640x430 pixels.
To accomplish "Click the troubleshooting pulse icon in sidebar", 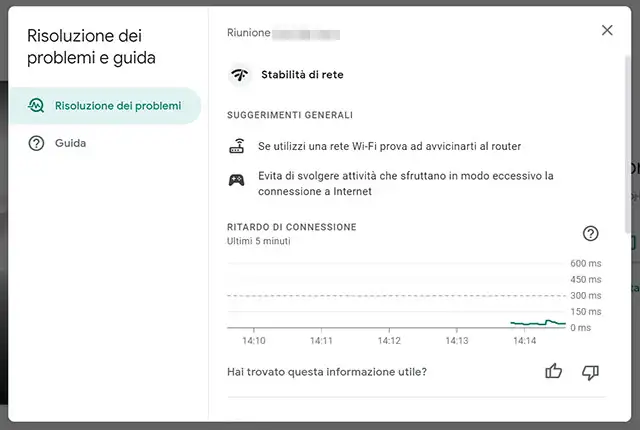I will (x=36, y=106).
